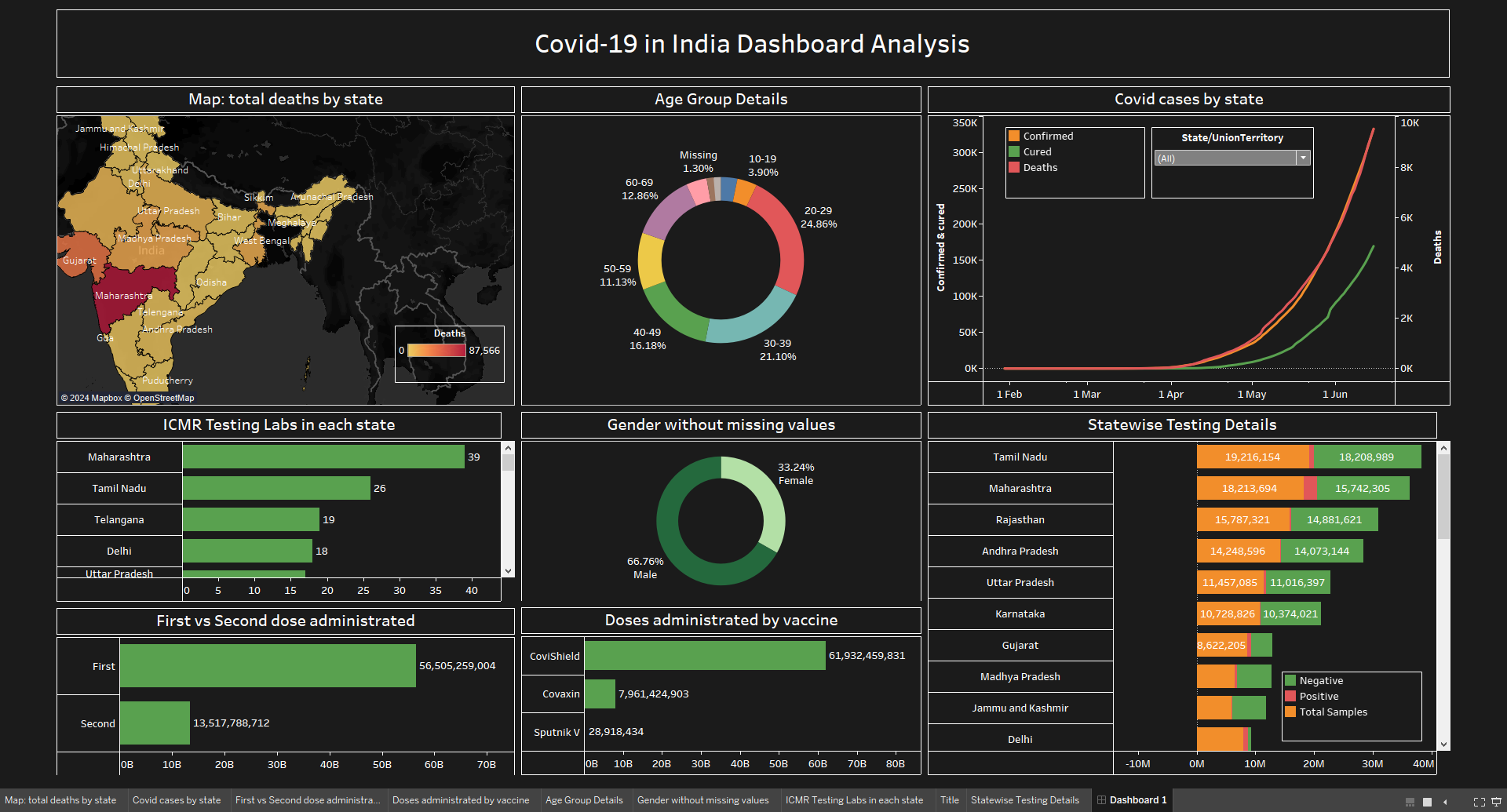Select the Covid cases by state sheet tab
The width and height of the screenshot is (1507, 812).
tap(177, 800)
